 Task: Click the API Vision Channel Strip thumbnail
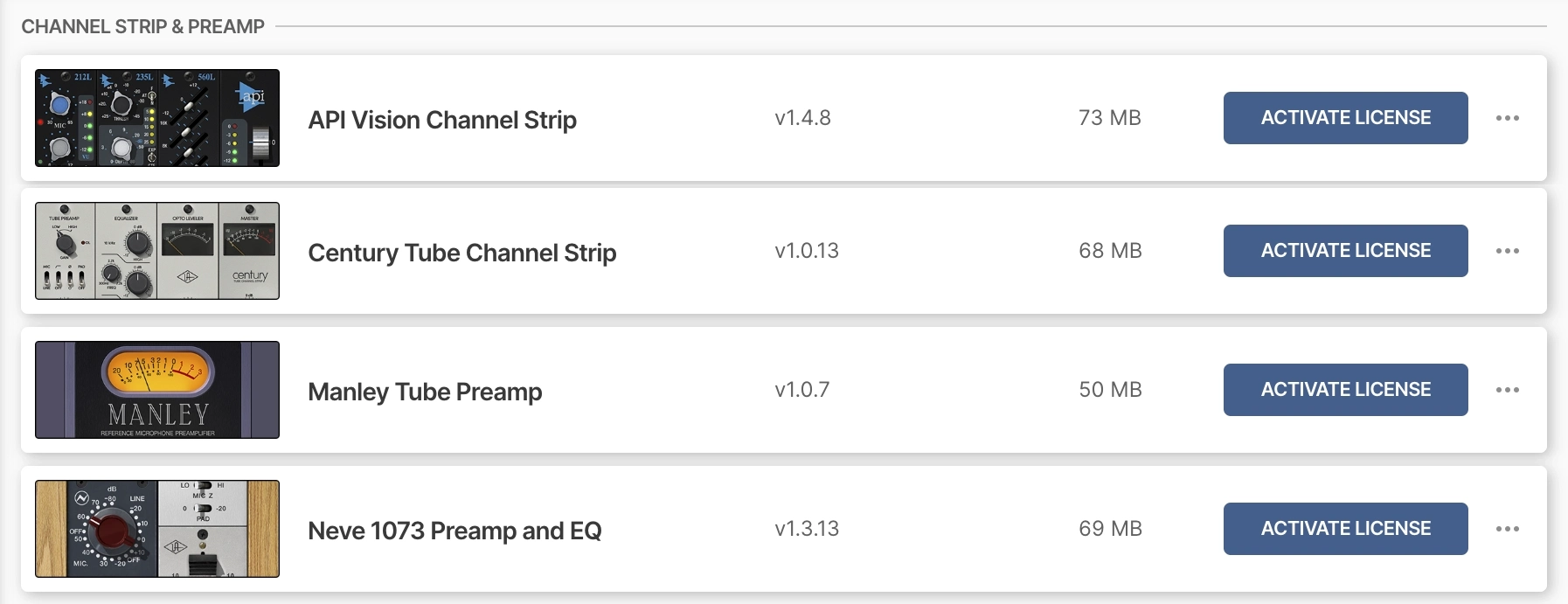[157, 118]
